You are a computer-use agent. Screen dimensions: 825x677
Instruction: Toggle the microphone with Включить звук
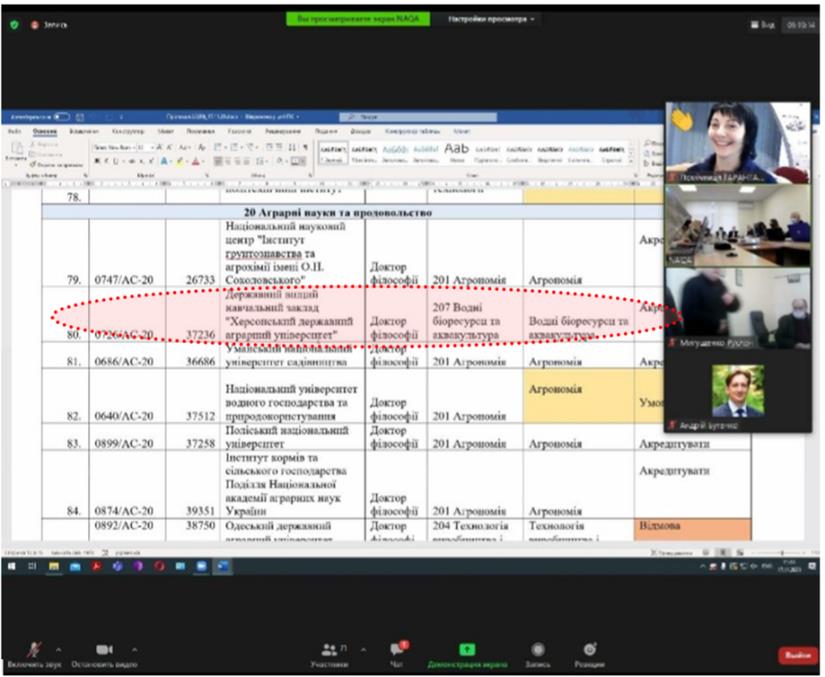pos(34,655)
